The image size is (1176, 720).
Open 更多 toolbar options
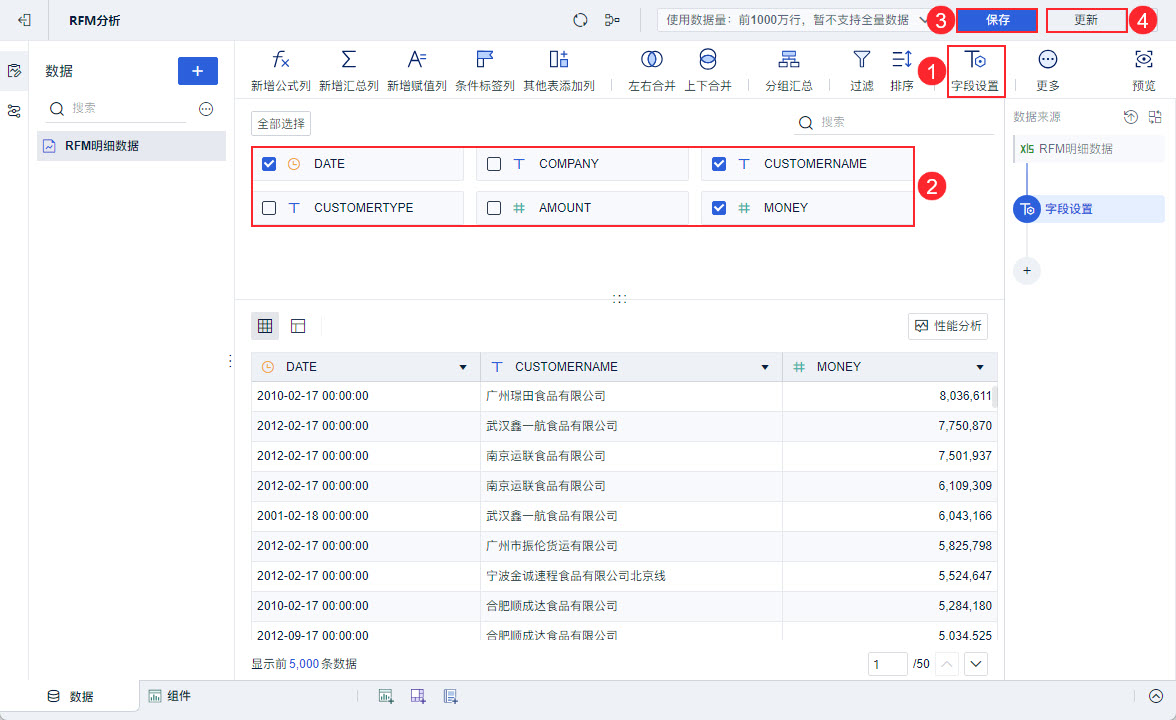coord(1048,70)
